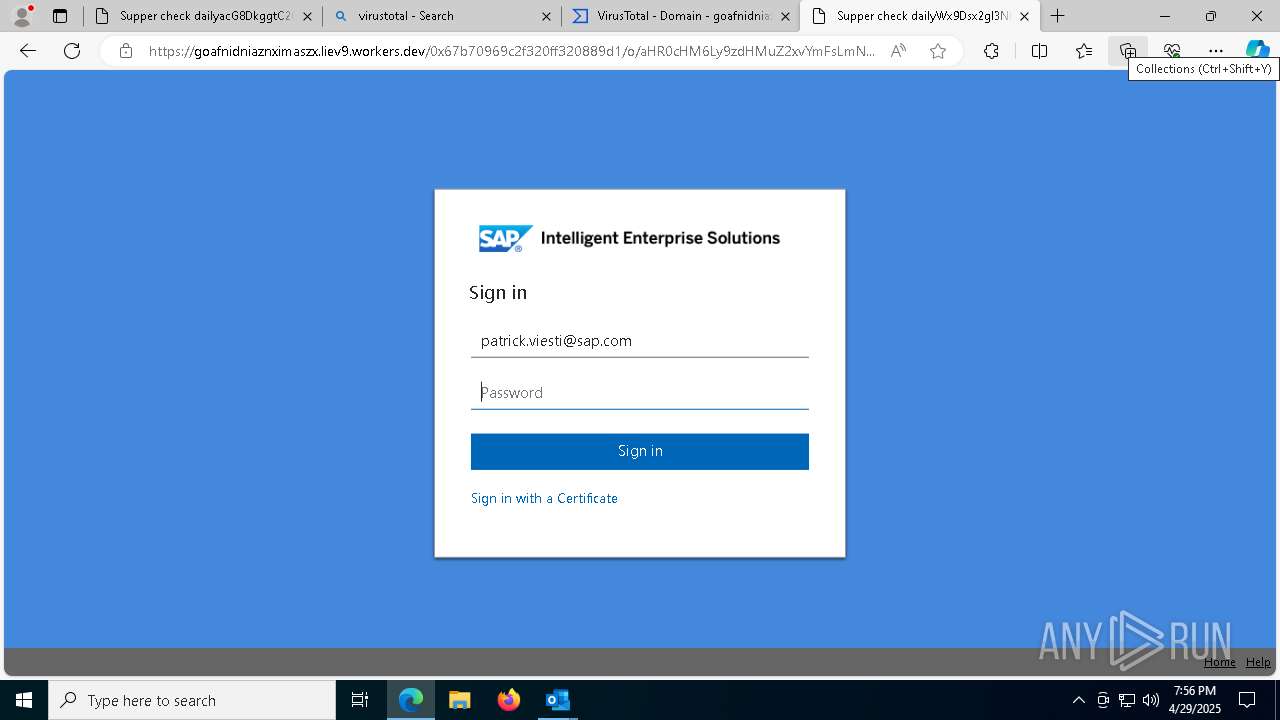Show hidden system tray icons
1280x720 pixels.
(1078, 700)
